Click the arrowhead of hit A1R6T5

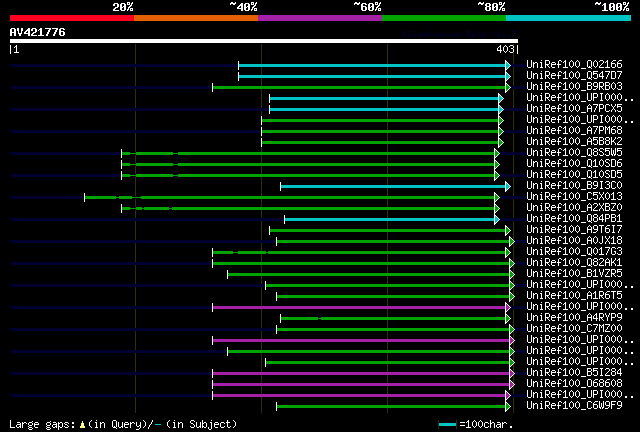tap(512, 296)
